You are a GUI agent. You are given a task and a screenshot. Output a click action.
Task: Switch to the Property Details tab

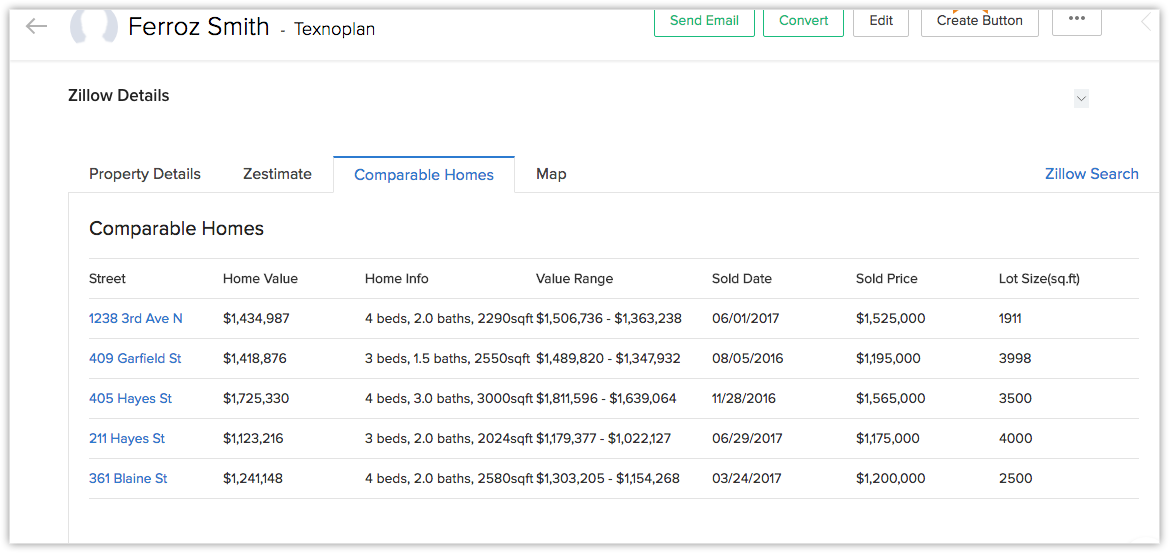click(145, 174)
